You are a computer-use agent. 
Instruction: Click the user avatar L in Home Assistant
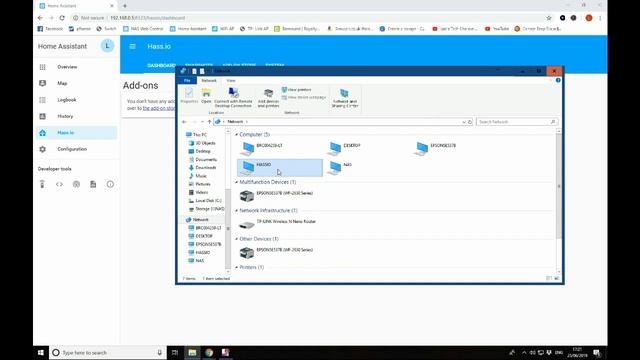click(107, 46)
